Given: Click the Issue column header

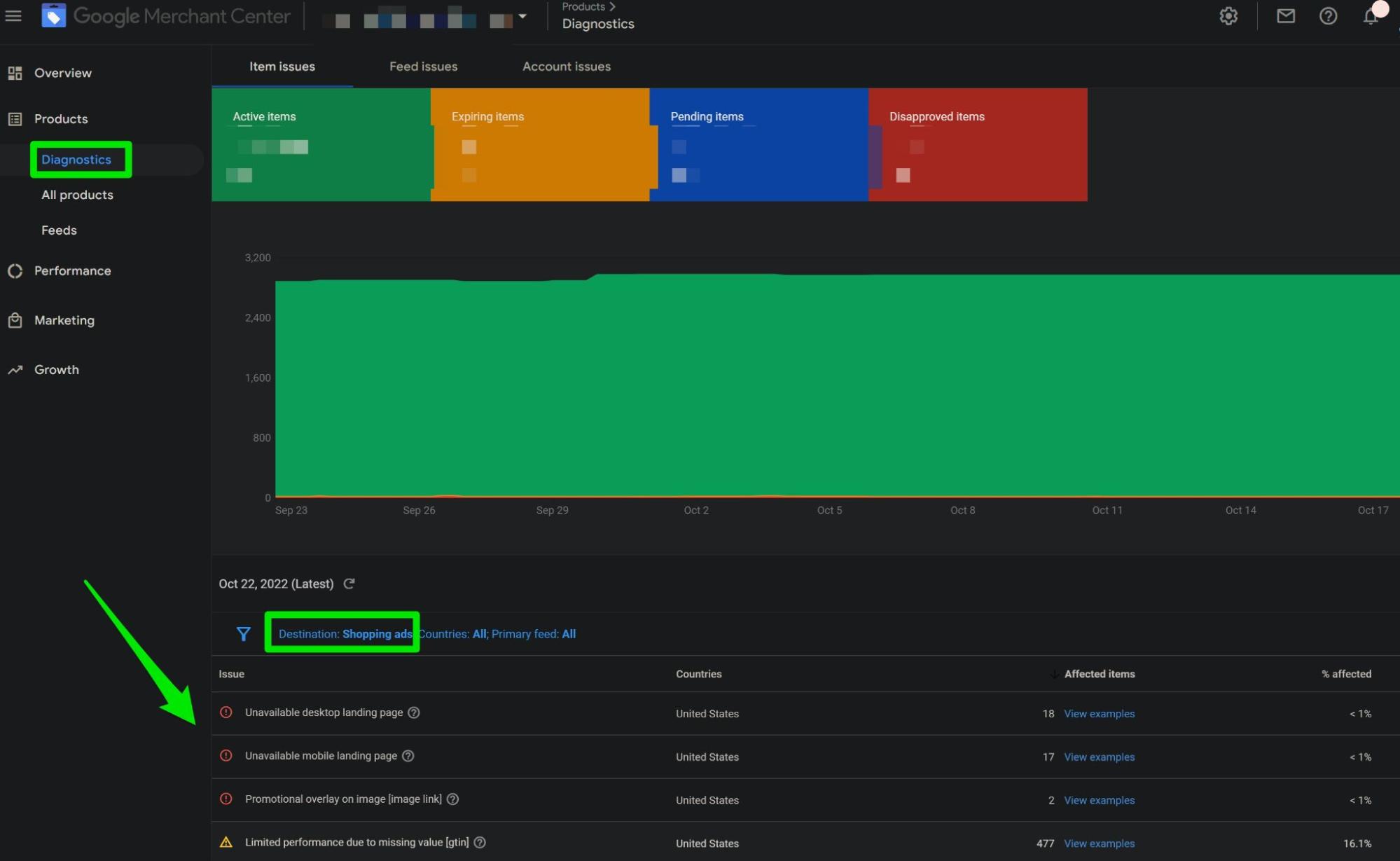Looking at the screenshot, I should (231, 674).
